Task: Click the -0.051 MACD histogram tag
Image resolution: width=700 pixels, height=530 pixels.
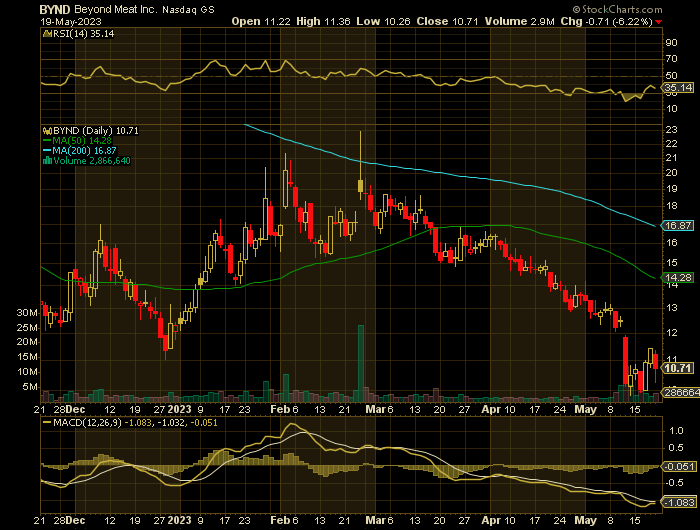Action: [679, 467]
